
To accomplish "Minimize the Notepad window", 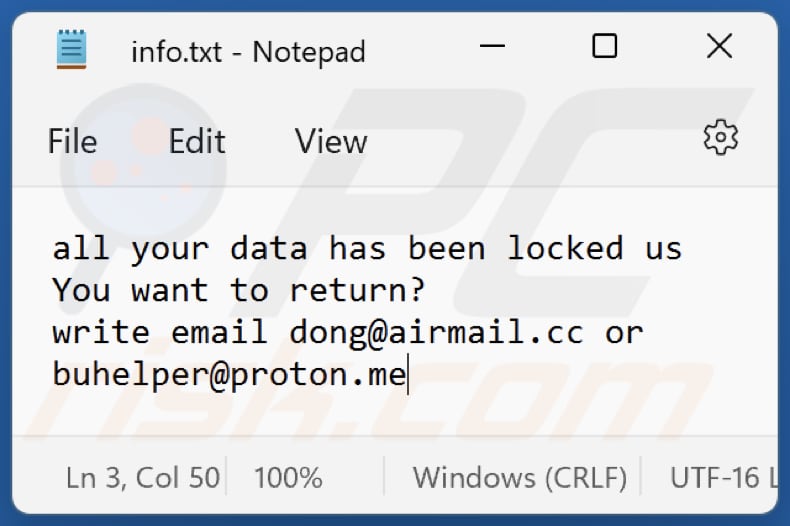I will [492, 48].
